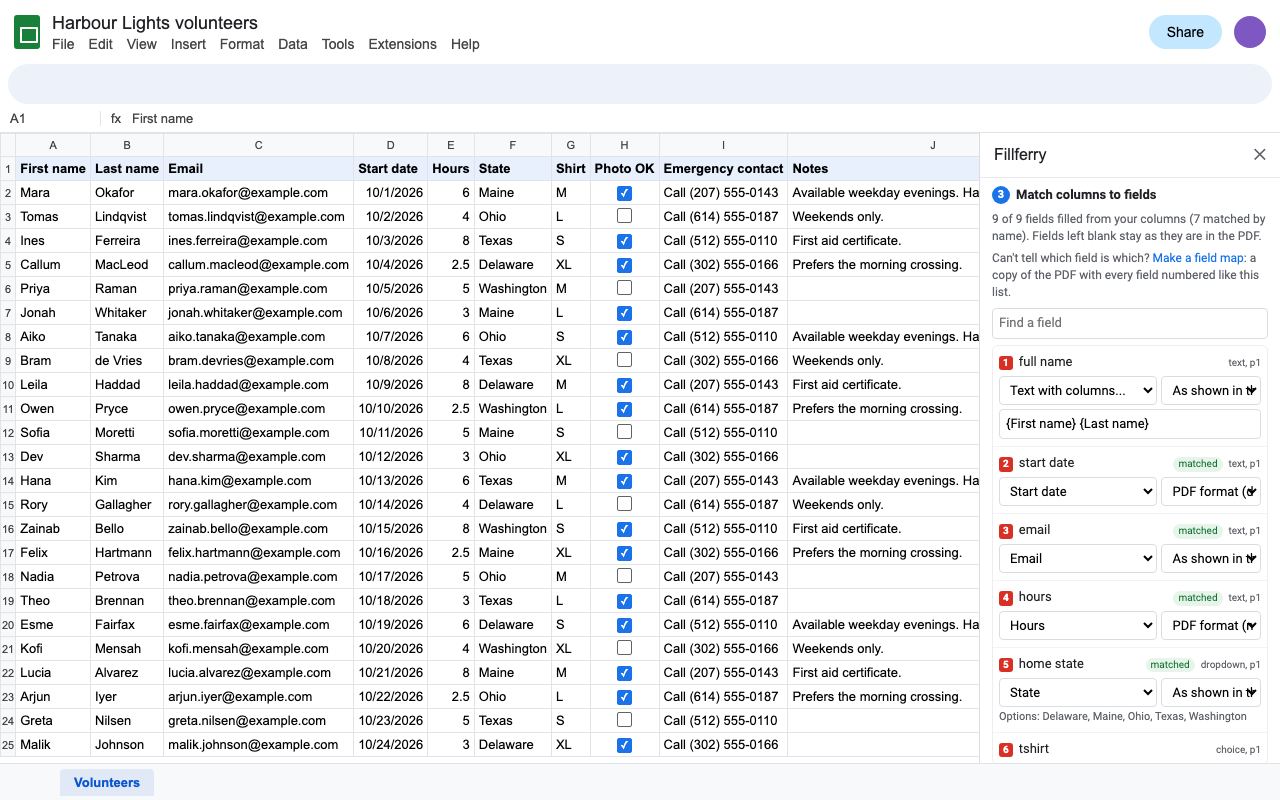Toggle Photo OK checkbox for Mara Okafor

tap(624, 193)
